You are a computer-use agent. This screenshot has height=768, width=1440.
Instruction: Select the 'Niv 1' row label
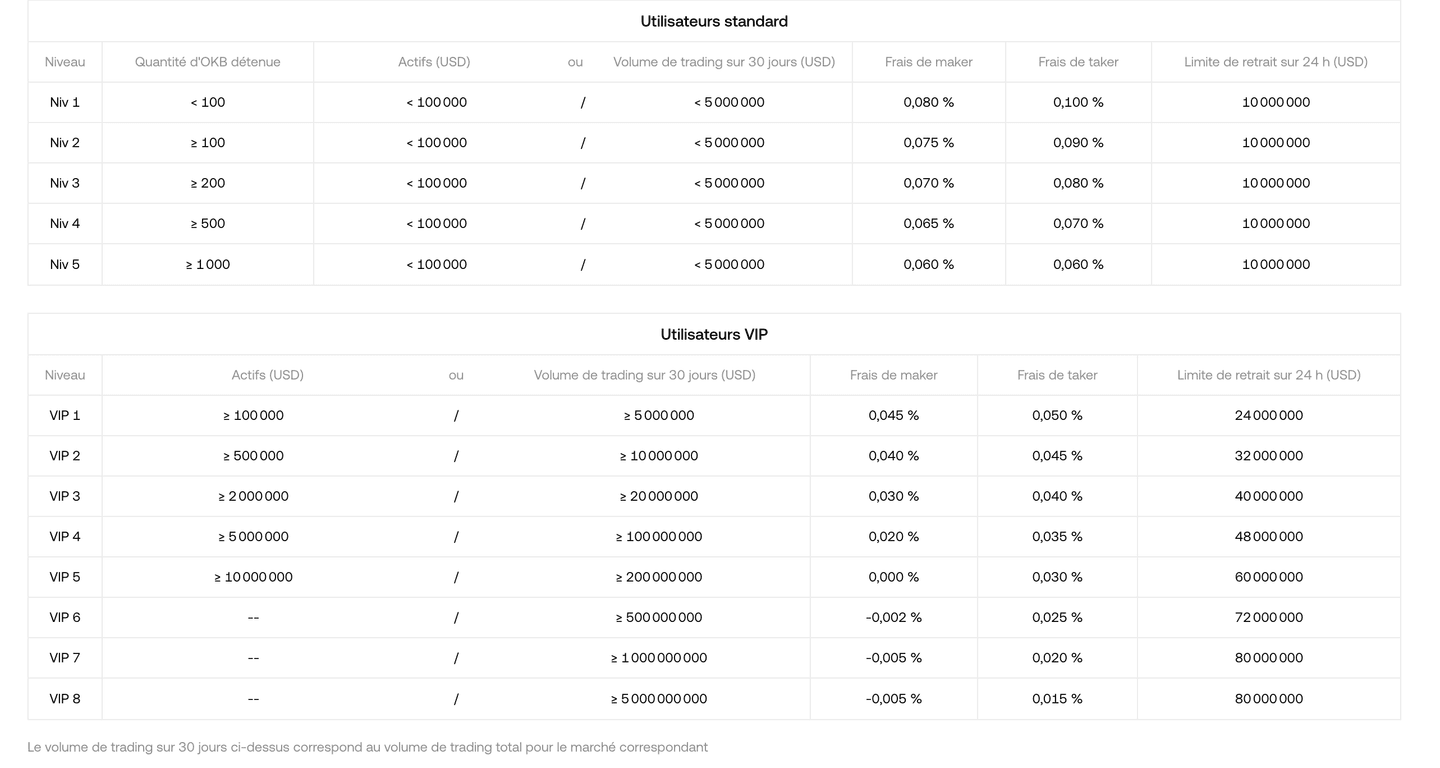tap(65, 102)
